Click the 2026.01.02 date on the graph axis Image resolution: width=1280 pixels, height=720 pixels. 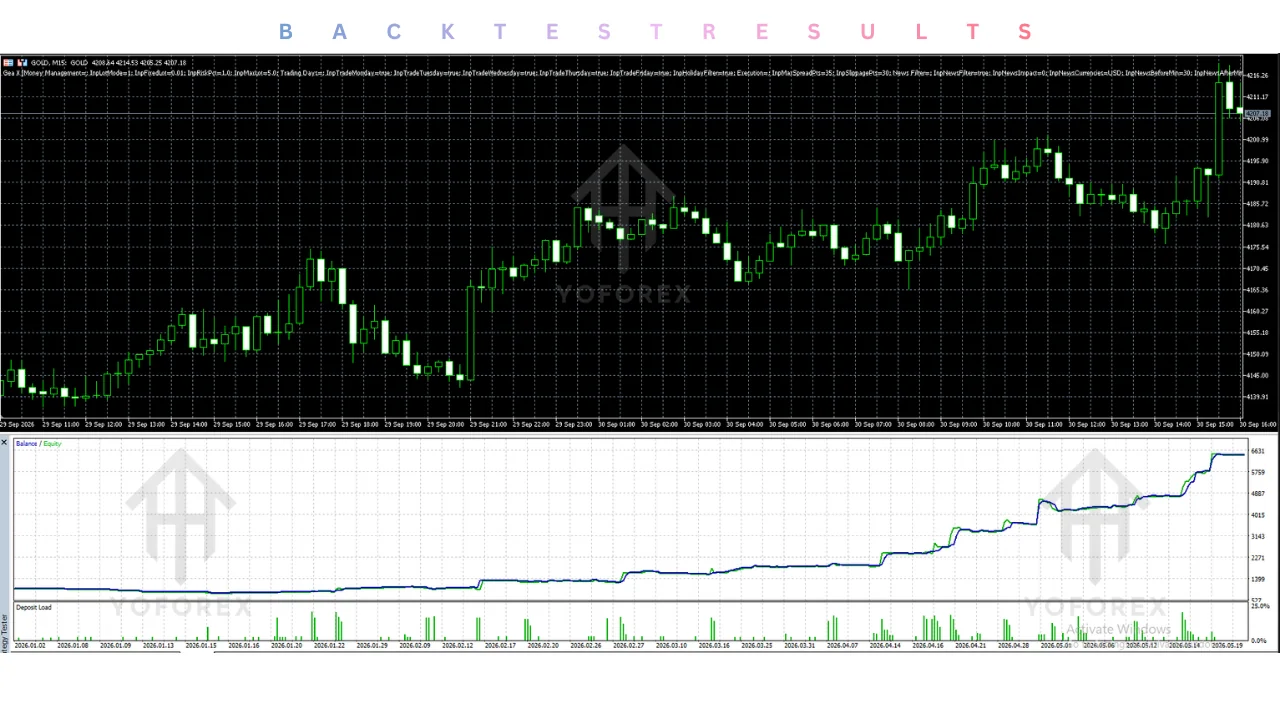pos(30,646)
